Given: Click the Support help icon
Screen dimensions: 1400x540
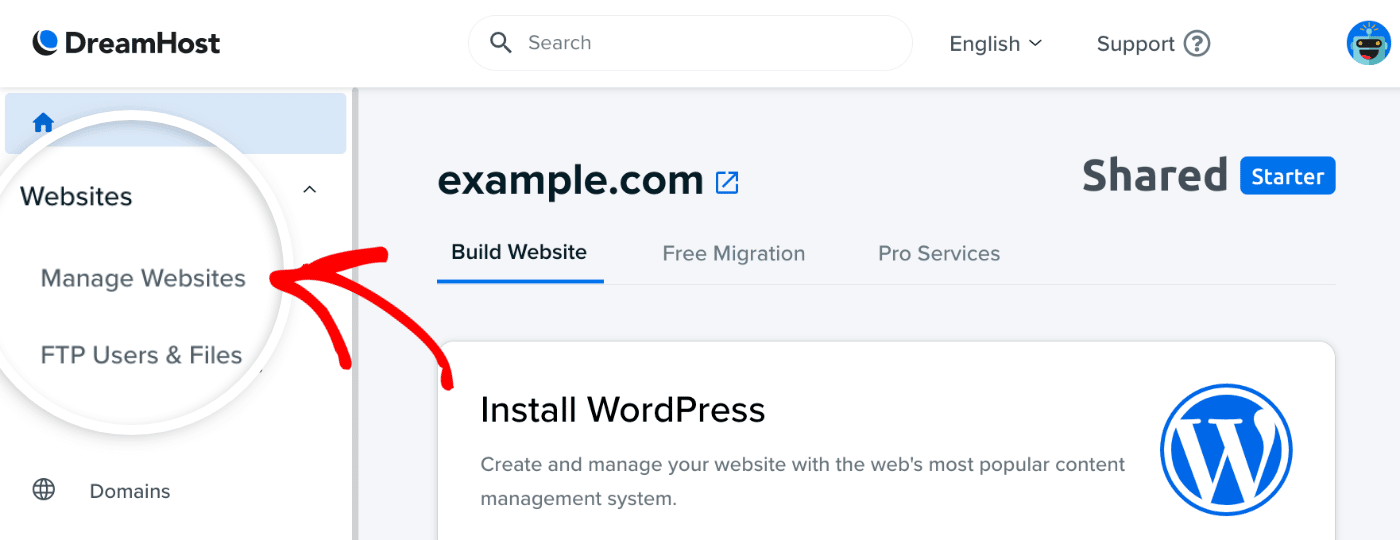Looking at the screenshot, I should click(x=1197, y=44).
